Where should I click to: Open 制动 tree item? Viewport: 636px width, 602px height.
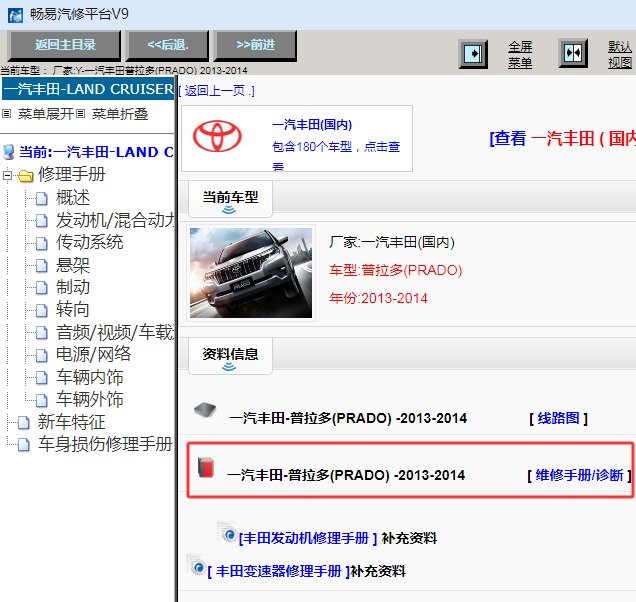tap(73, 287)
